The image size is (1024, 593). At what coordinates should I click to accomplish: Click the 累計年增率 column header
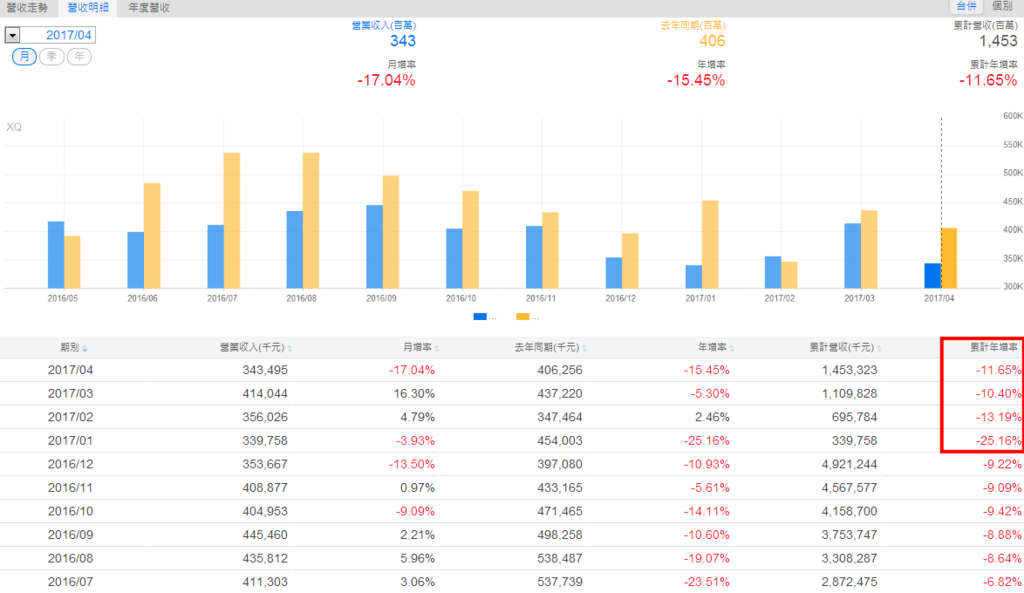click(993, 347)
